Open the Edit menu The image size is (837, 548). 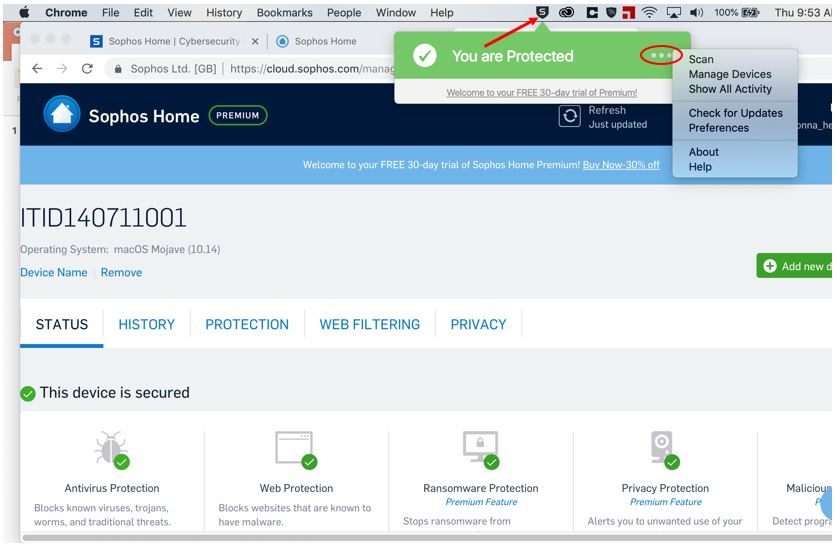(143, 12)
